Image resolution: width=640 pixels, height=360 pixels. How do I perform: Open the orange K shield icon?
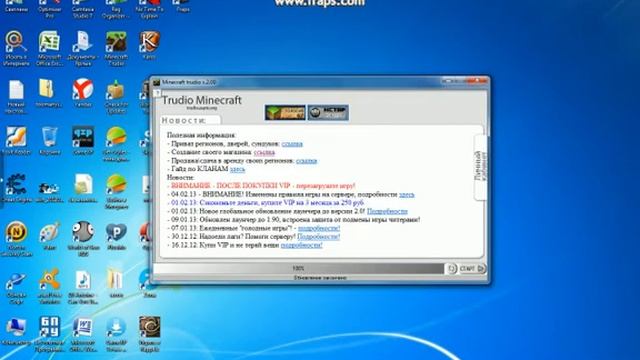(x=149, y=42)
